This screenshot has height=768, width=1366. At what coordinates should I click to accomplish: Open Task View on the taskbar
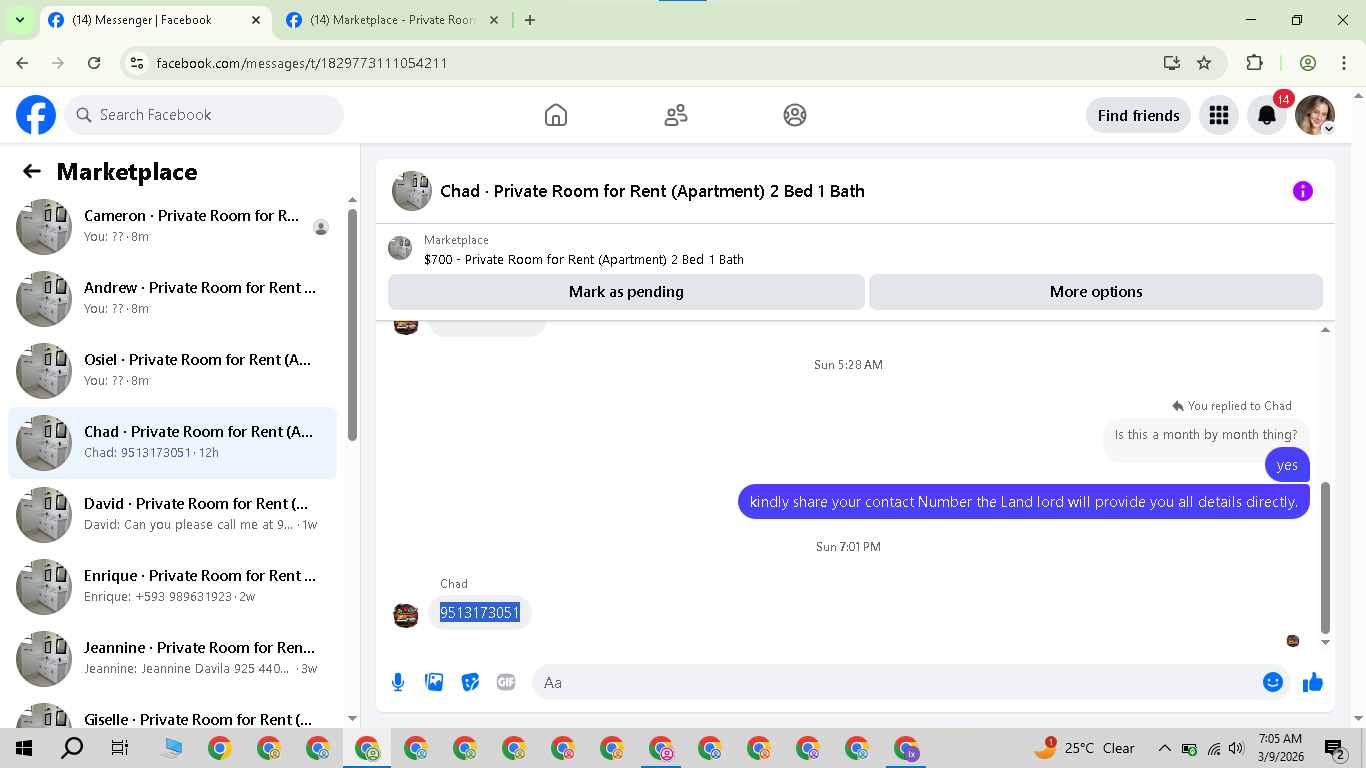[120, 748]
